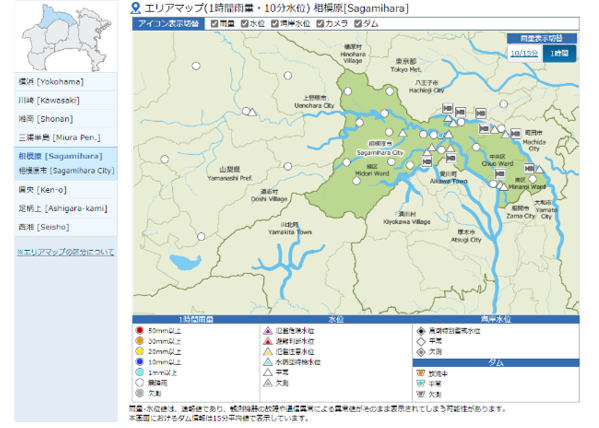599x428 pixels.
Task: Open rightmost of three cameras below Hachioji City
Action: [481, 113]
